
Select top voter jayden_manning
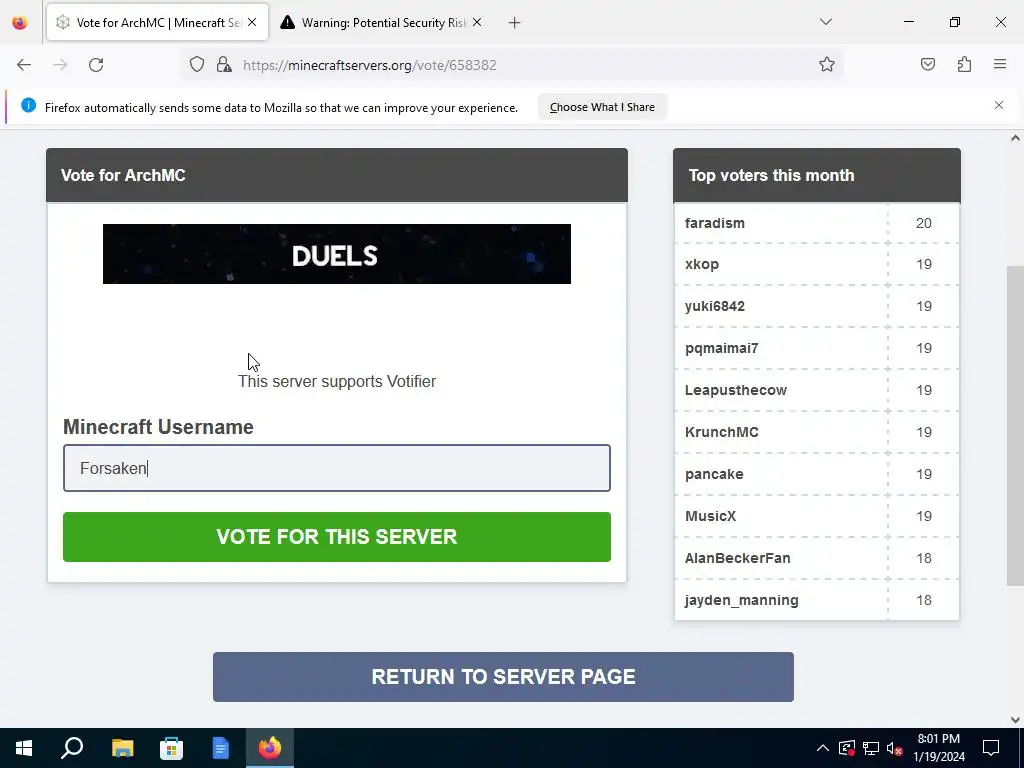pyautogui.click(x=741, y=600)
